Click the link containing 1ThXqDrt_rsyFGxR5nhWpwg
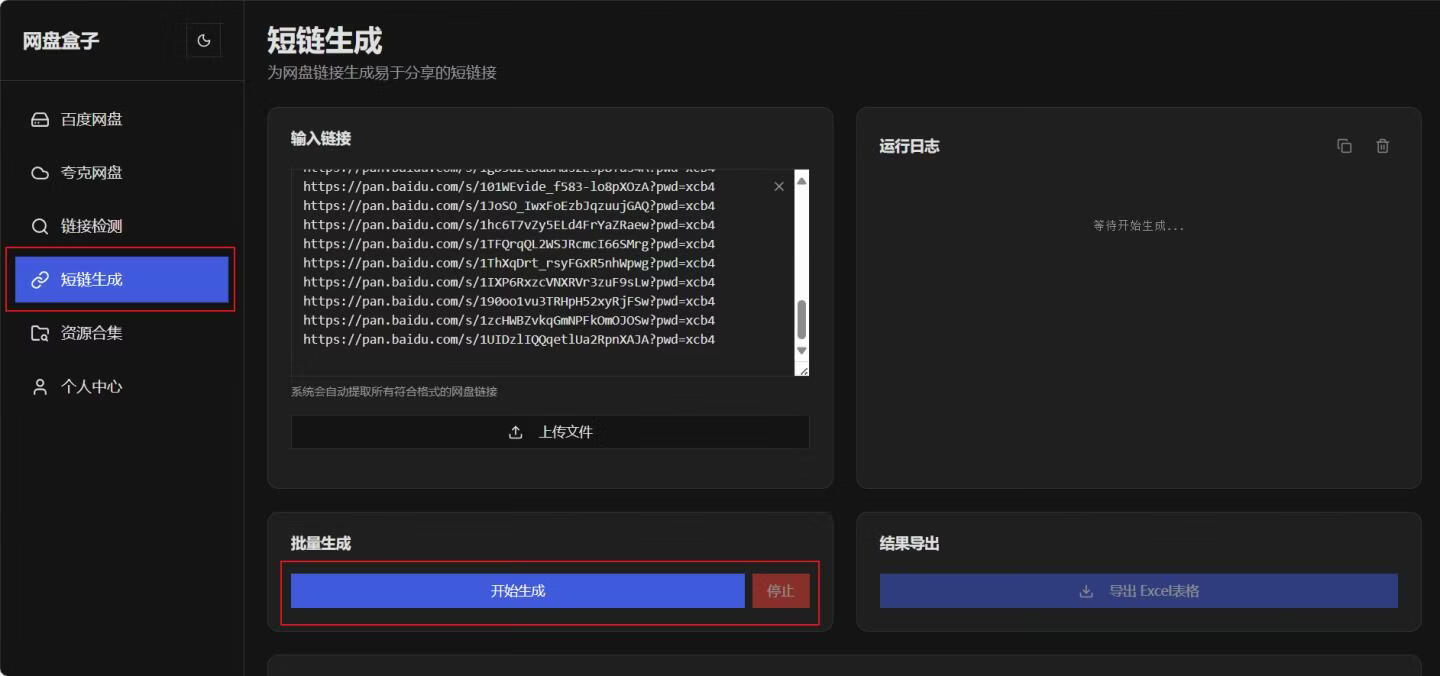 coord(509,263)
